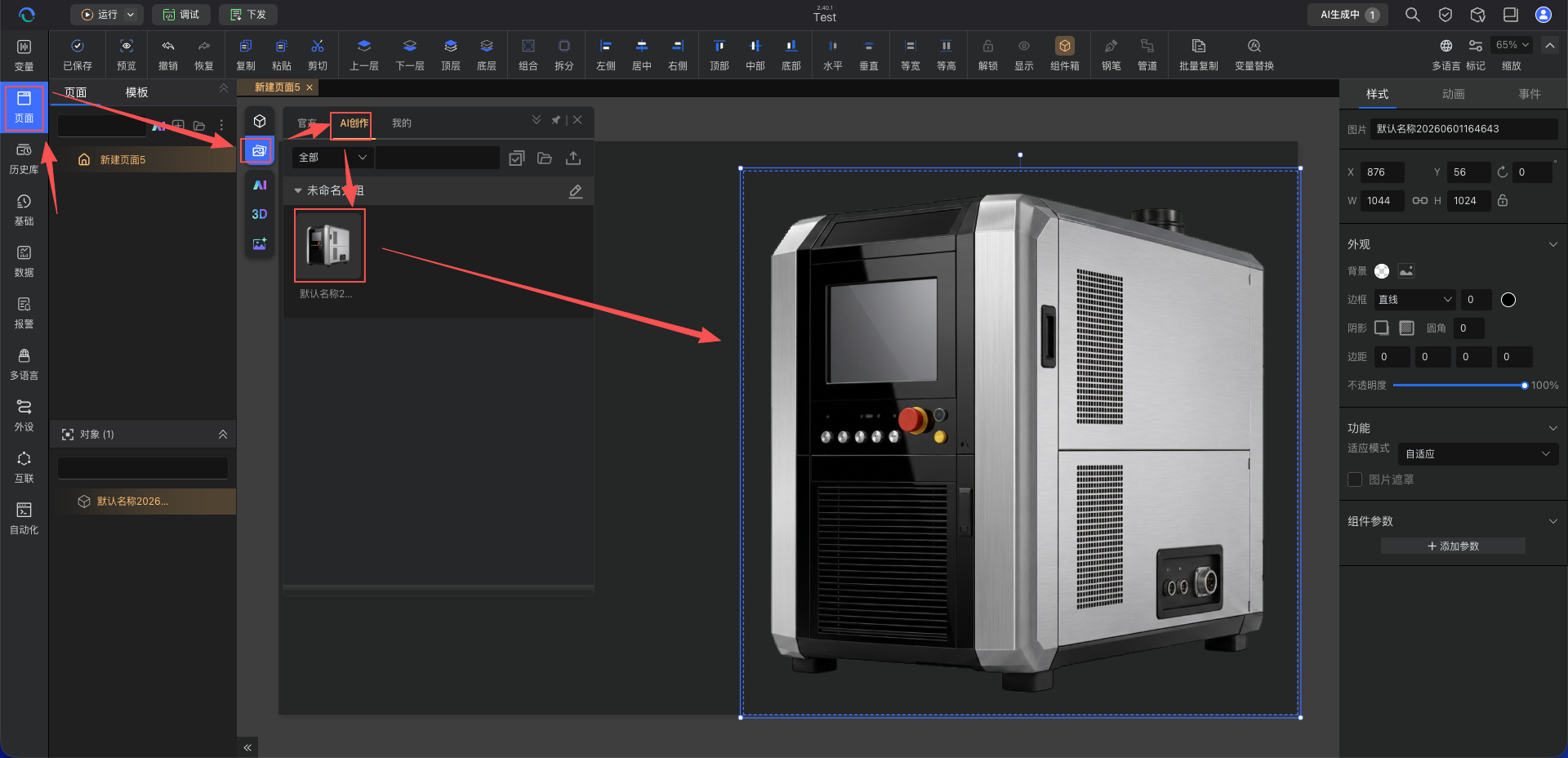Switch to the 我的 tab

coord(401,123)
